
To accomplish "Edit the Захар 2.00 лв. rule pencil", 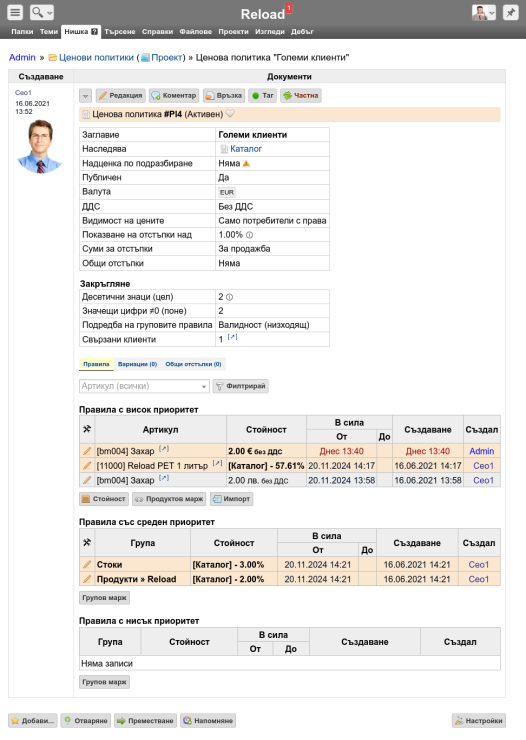I will tap(87, 480).
